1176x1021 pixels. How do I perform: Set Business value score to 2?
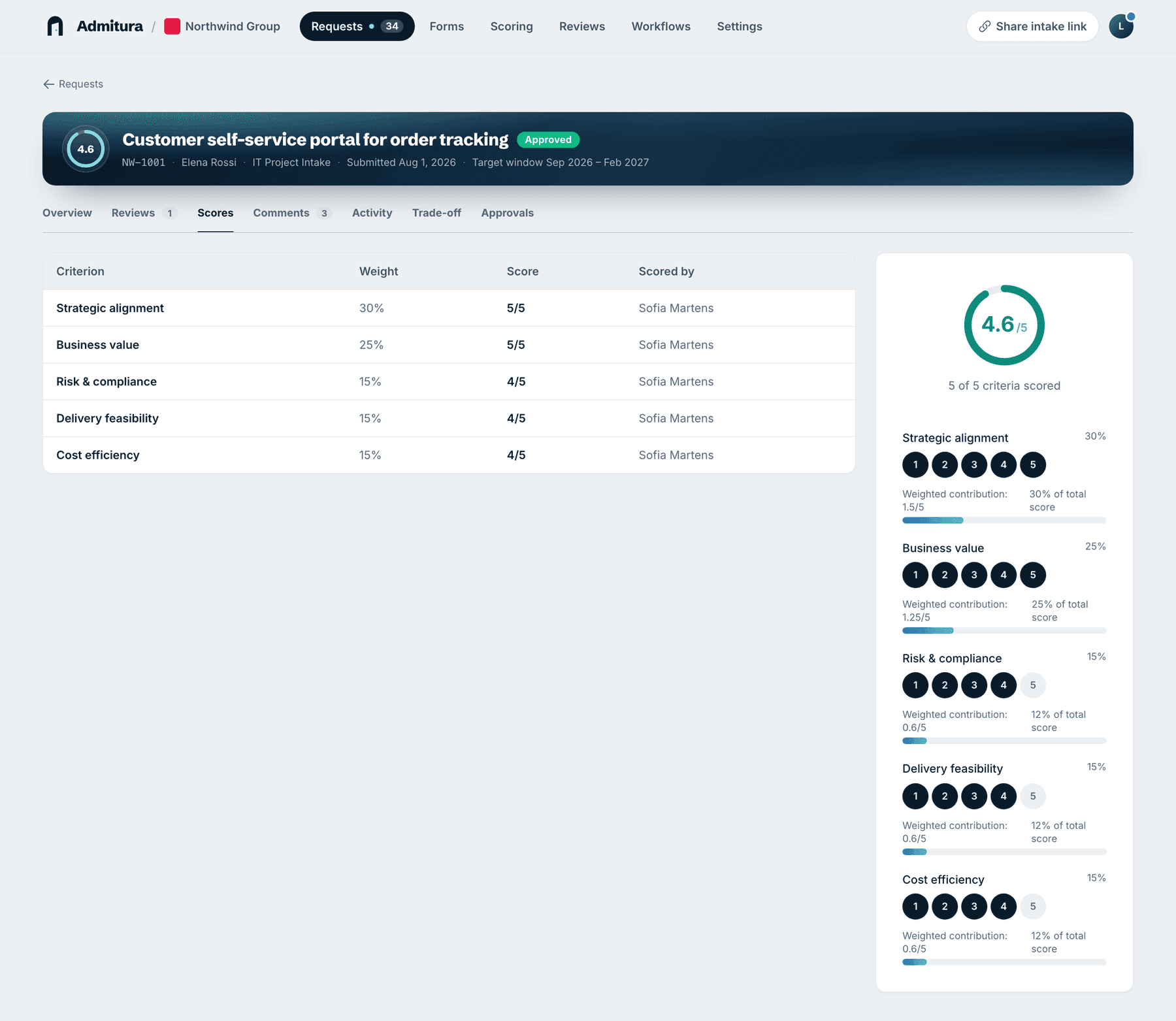(x=945, y=575)
